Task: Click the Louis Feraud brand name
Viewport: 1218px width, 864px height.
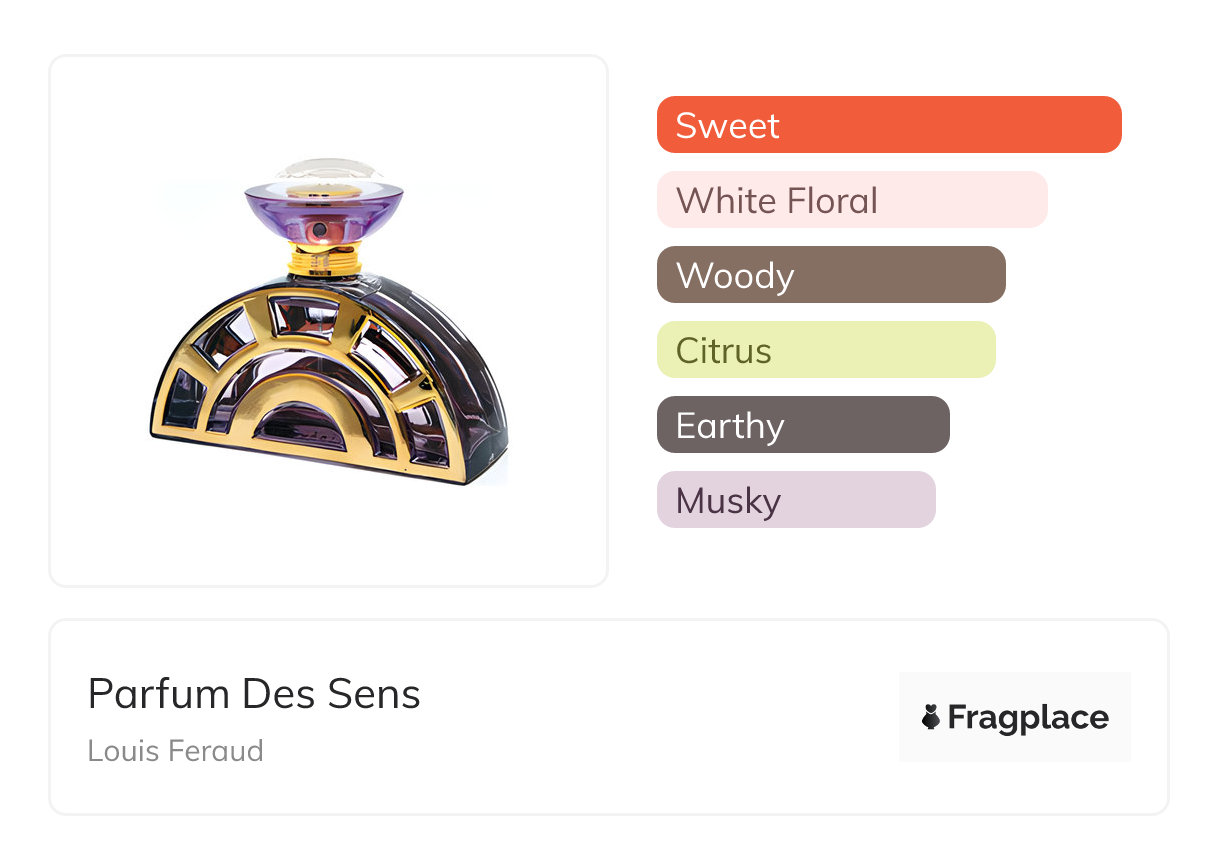Action: [175, 750]
